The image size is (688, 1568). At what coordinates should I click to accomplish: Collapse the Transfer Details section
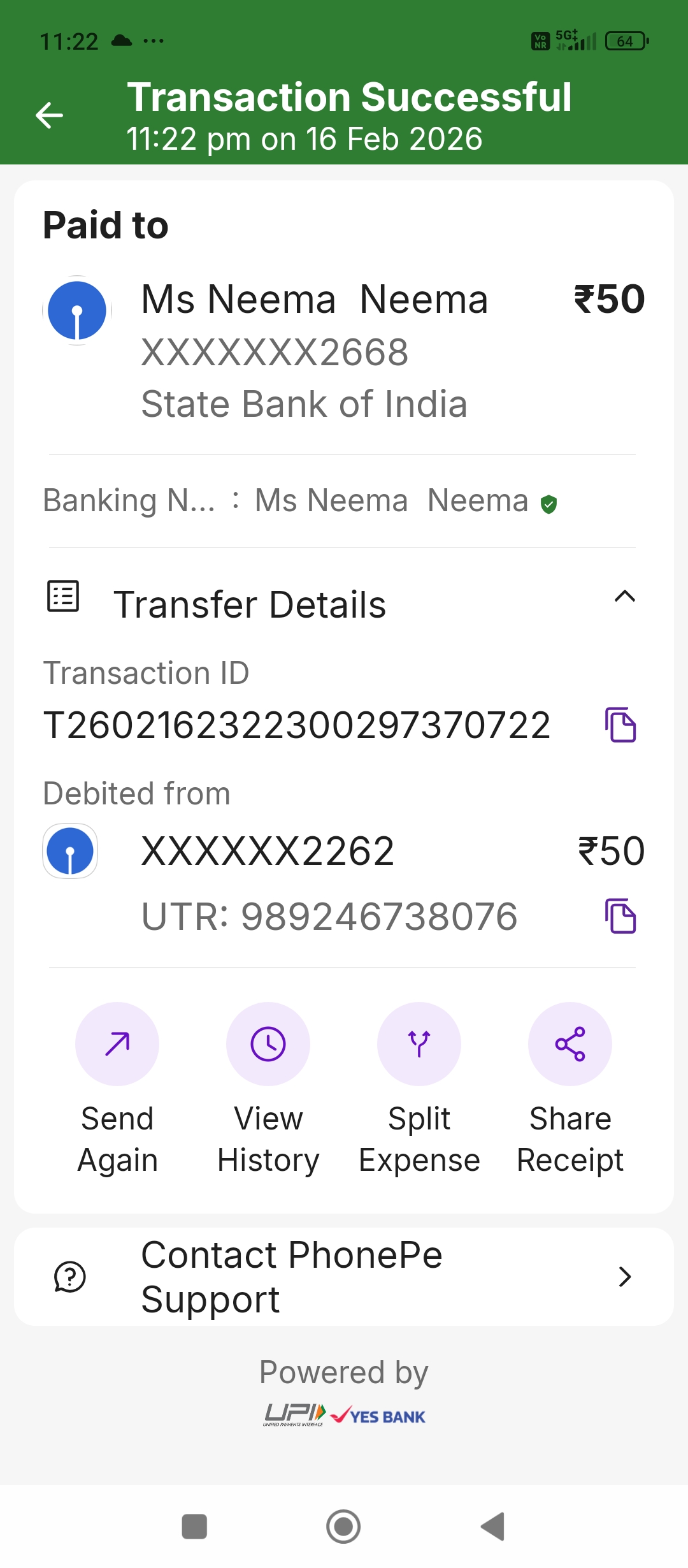click(624, 597)
